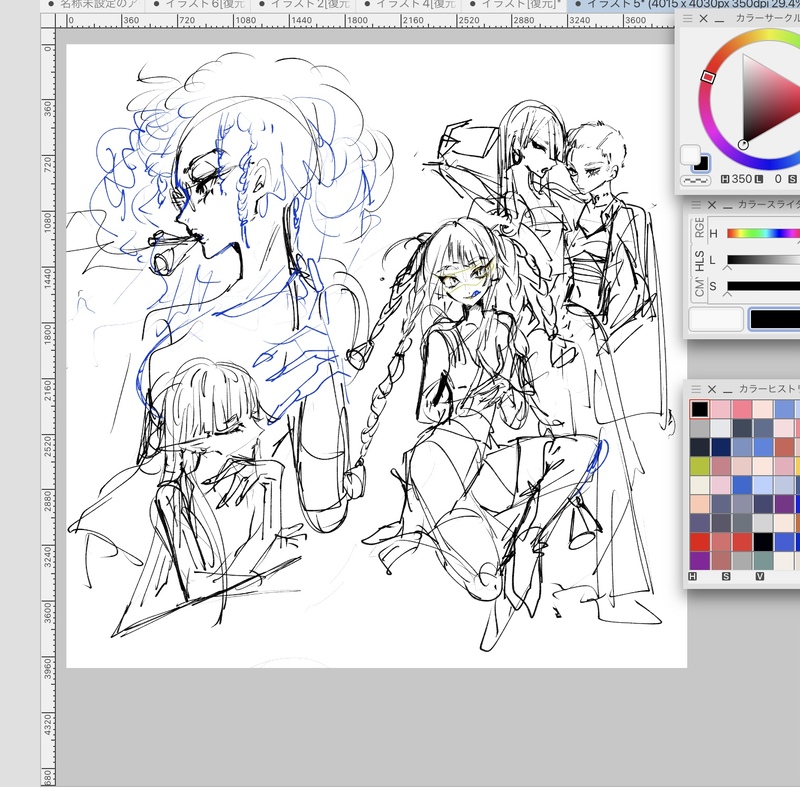The image size is (800, 787).
Task: Switch to the イラスト[復元]* document tab
Action: click(x=514, y=5)
